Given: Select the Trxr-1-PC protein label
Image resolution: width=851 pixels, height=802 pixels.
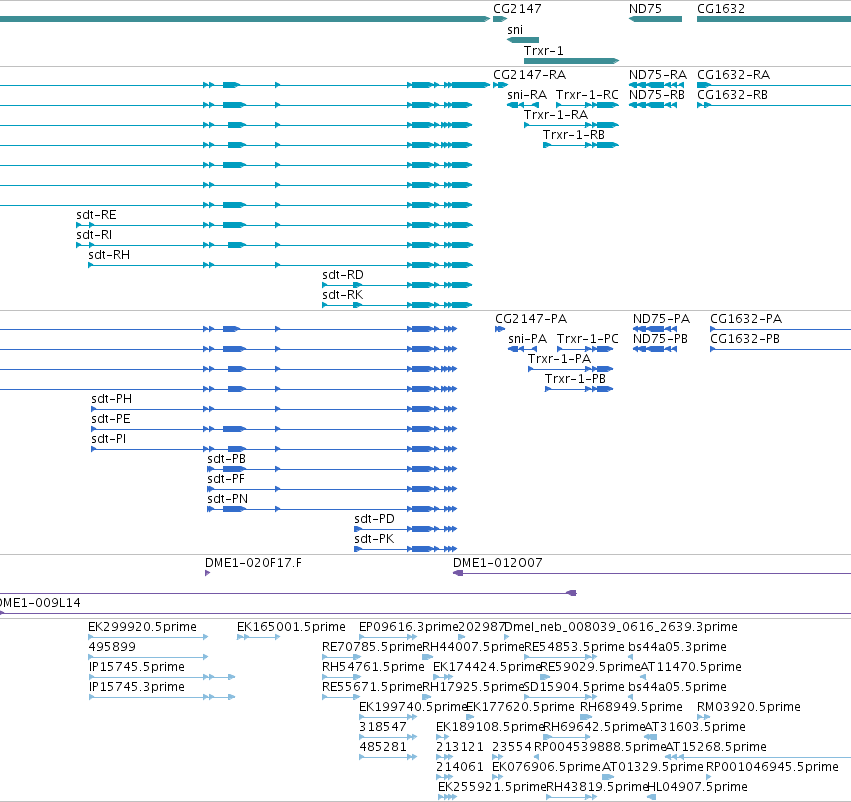Looking at the screenshot, I should pos(588,339).
